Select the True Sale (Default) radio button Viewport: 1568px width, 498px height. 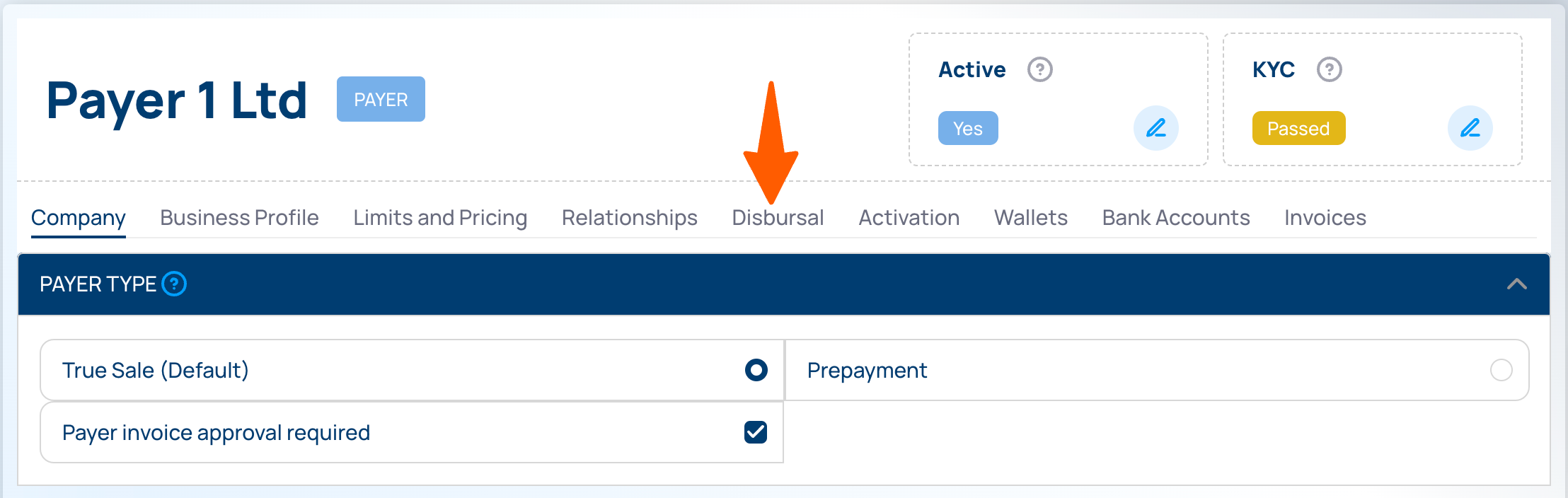pos(756,370)
